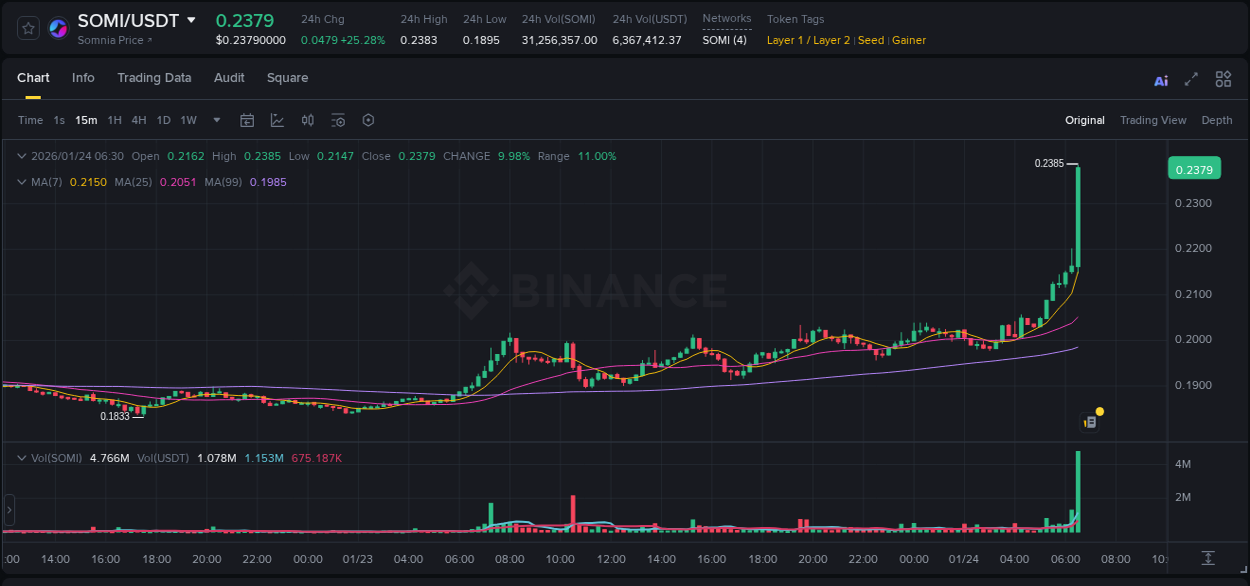The height and width of the screenshot is (586, 1250).
Task: Open more intervals dropdown next to 1W
Action: click(x=215, y=120)
